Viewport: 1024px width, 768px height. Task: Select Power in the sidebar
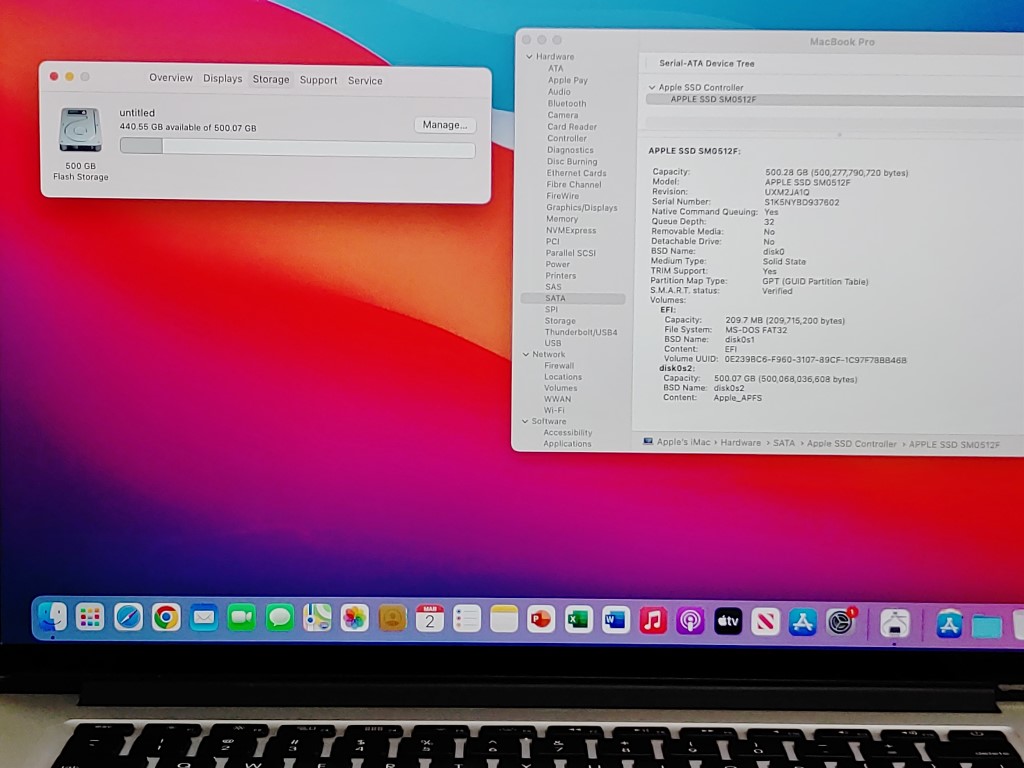[x=558, y=264]
